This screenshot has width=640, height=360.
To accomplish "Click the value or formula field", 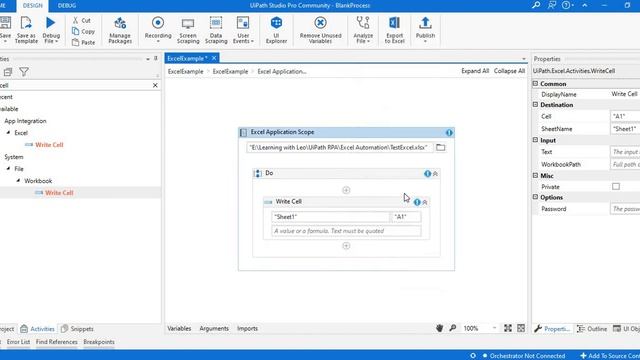I will point(346,231).
